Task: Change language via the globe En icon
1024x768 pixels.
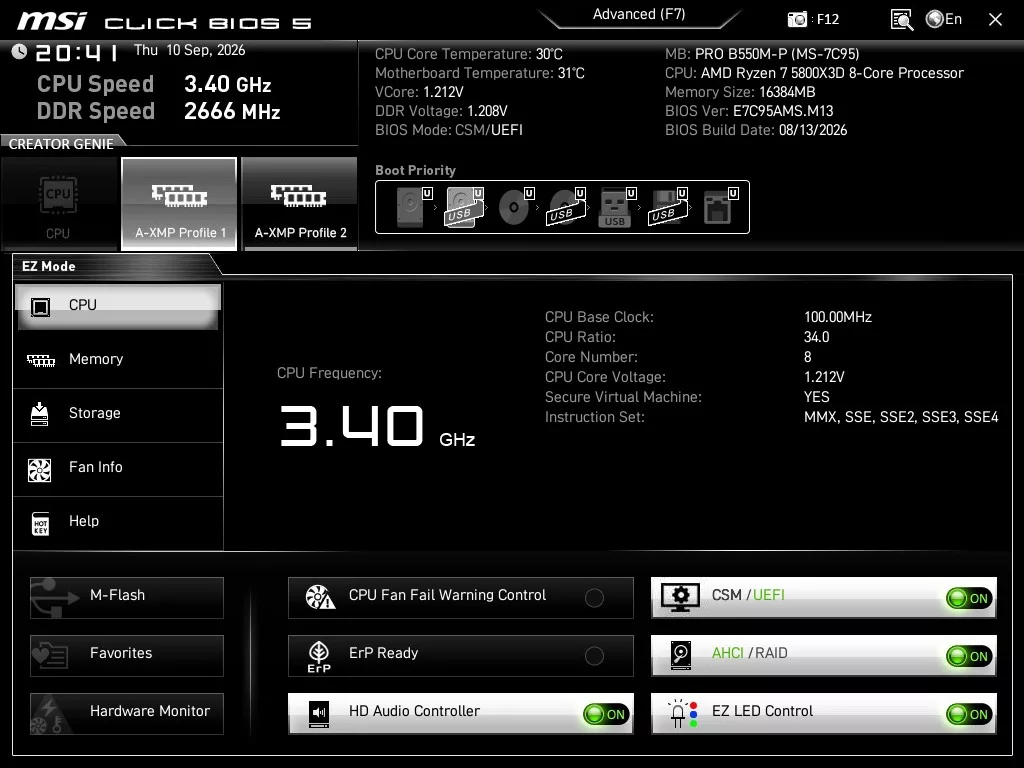Action: [x=944, y=20]
